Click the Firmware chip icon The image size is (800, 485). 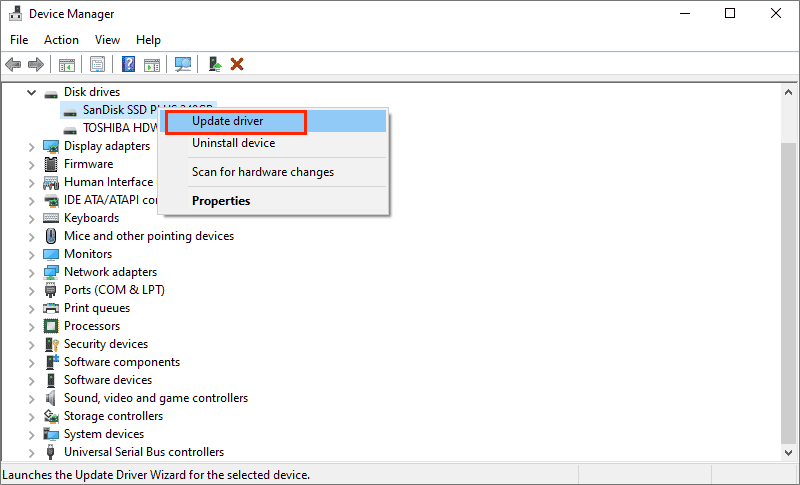(x=51, y=164)
